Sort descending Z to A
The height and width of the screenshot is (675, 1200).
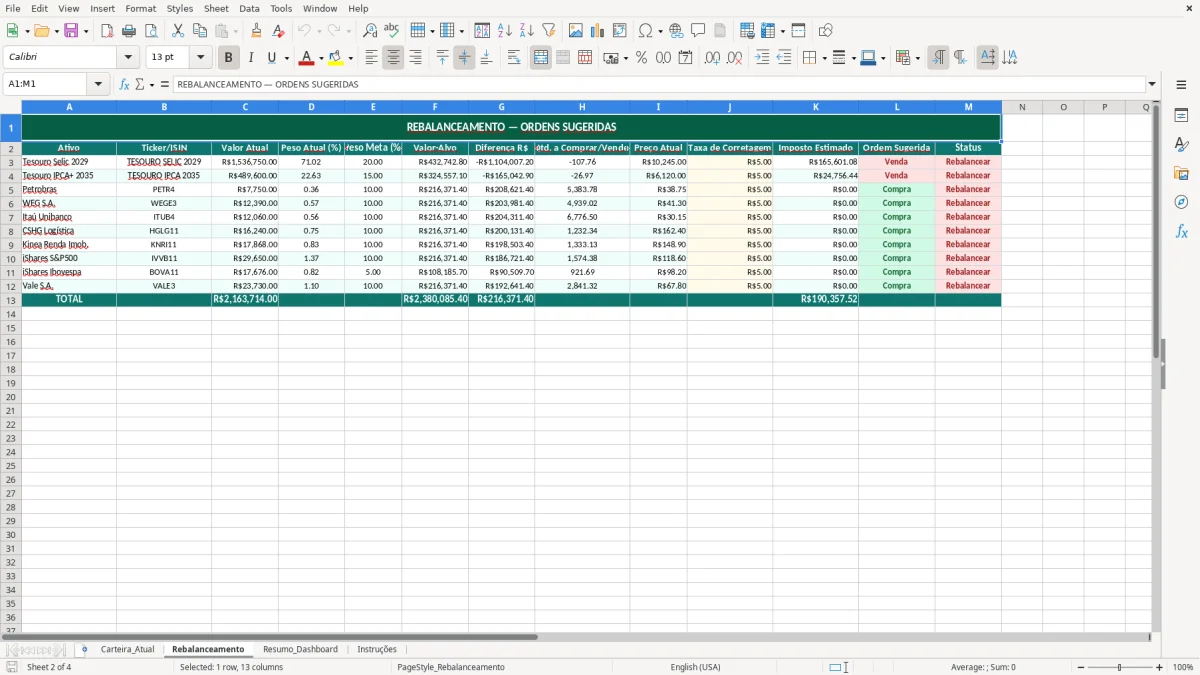pos(527,31)
